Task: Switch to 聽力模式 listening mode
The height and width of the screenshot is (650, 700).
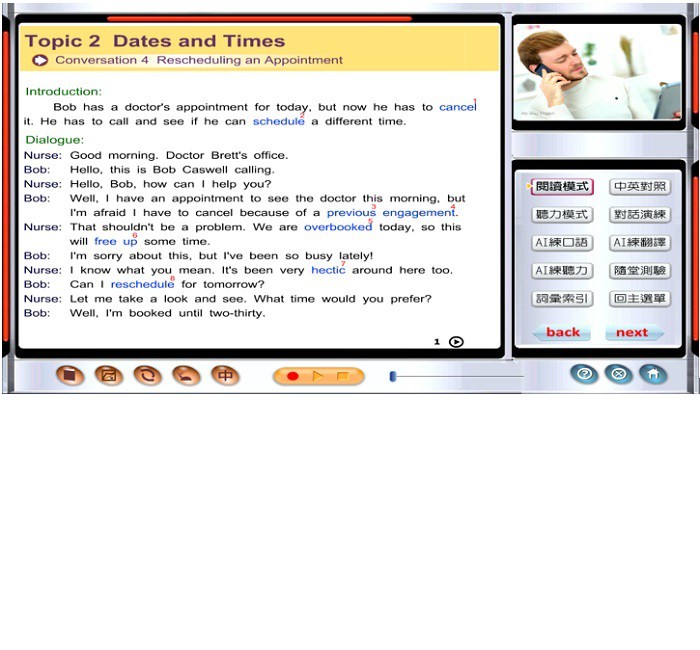Action: pyautogui.click(x=563, y=215)
